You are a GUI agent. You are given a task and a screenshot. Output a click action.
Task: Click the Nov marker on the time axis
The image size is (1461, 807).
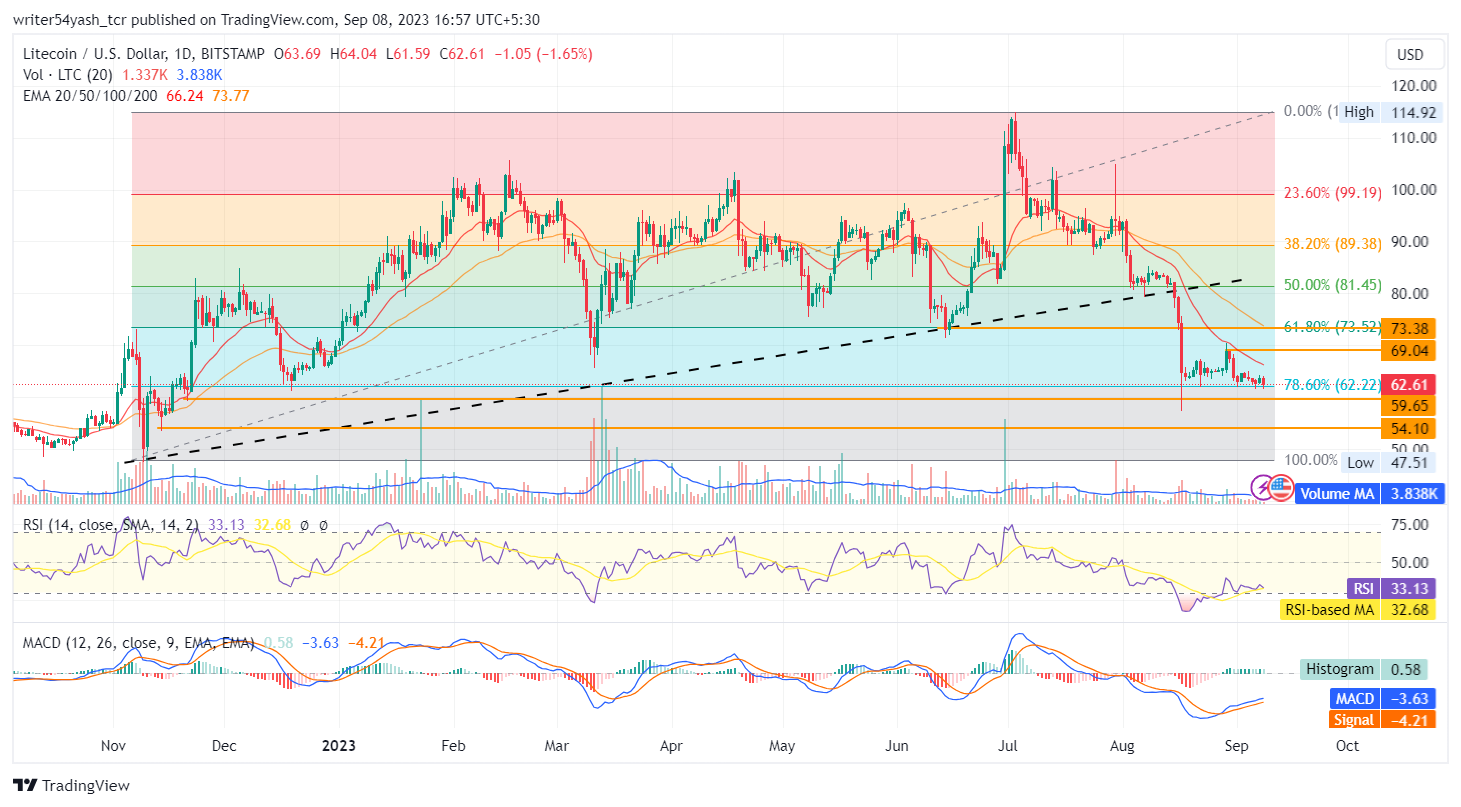click(113, 746)
